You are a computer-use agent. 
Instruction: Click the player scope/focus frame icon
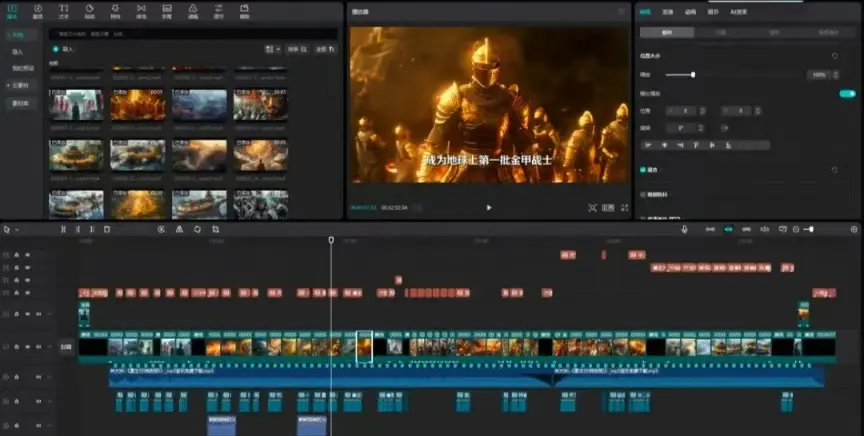[592, 208]
